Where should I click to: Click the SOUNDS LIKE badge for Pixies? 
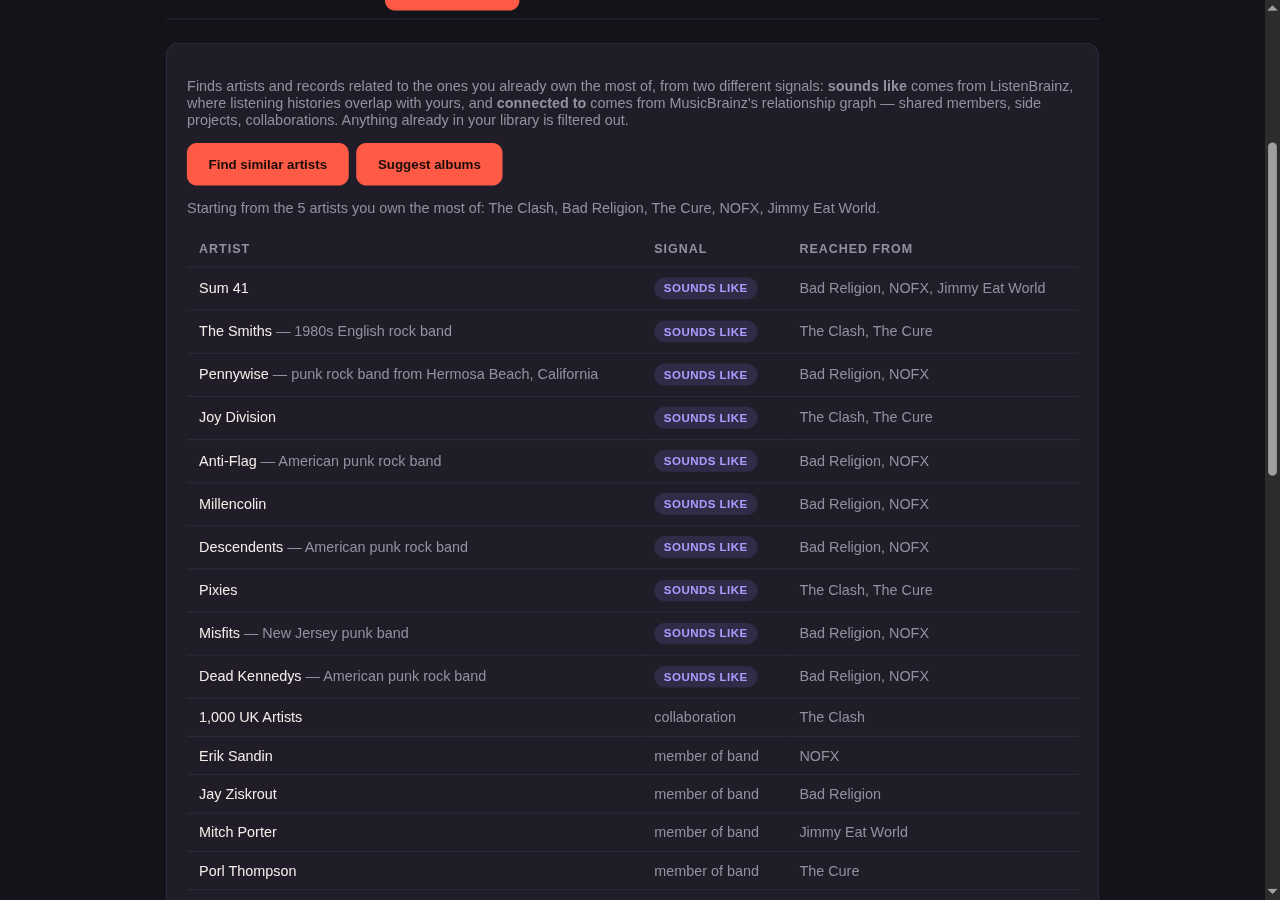point(706,590)
